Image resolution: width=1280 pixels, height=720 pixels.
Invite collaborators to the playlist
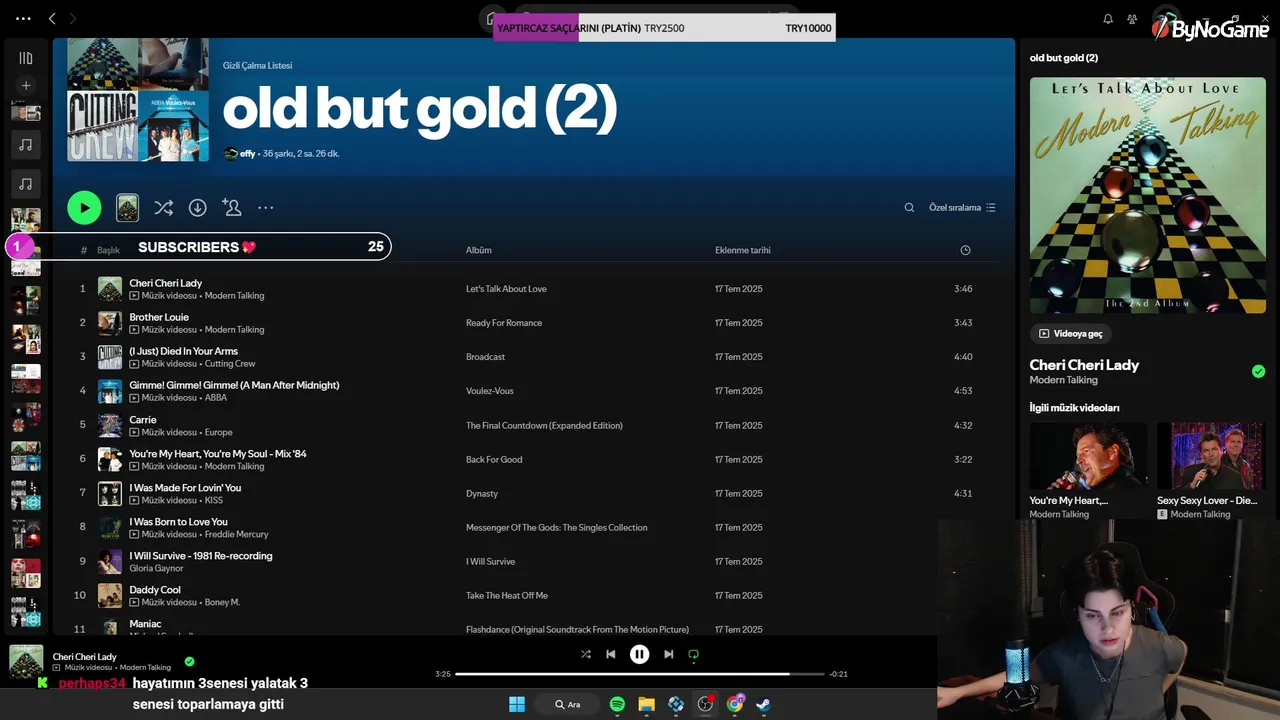[x=231, y=207]
